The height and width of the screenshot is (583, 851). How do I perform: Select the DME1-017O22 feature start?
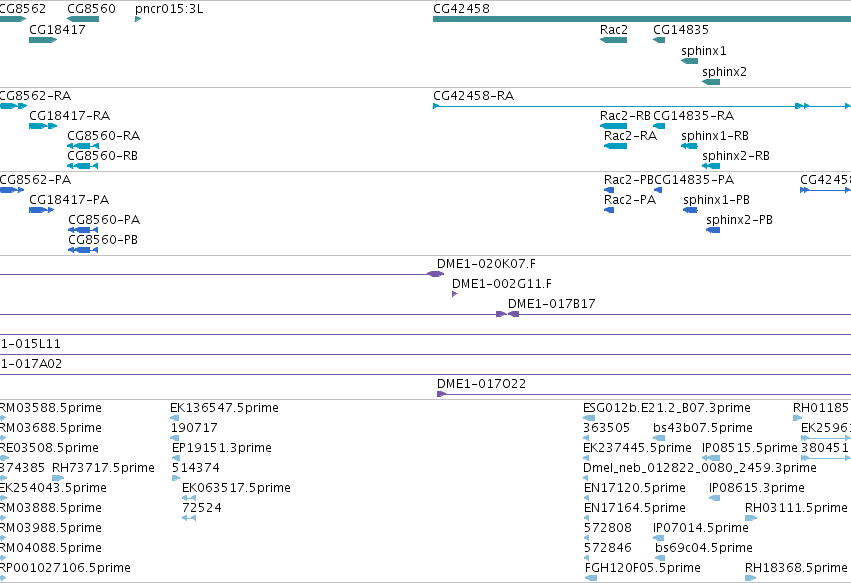[441, 394]
